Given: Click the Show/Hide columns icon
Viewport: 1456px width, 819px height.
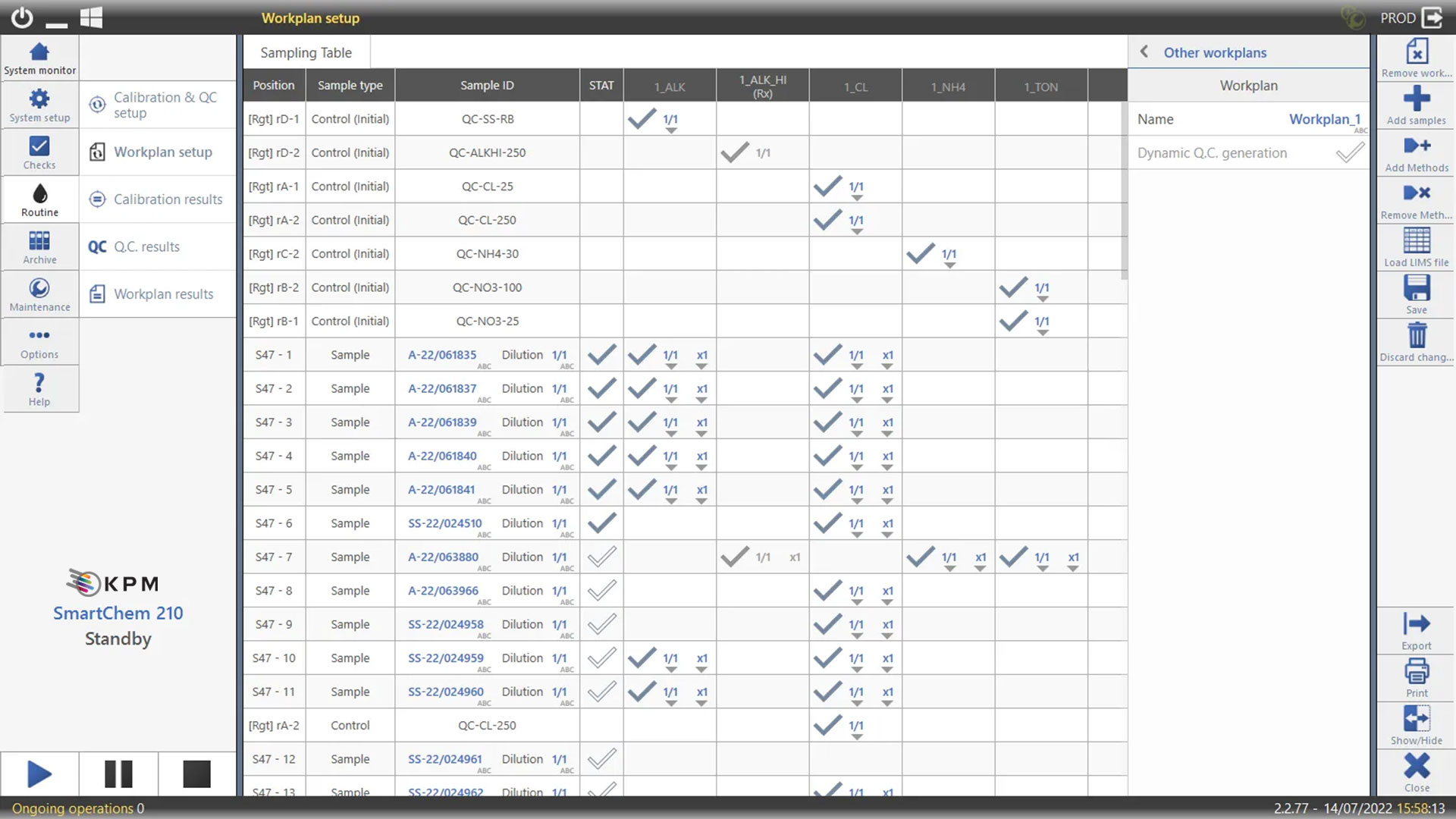Looking at the screenshot, I should pyautogui.click(x=1416, y=719).
